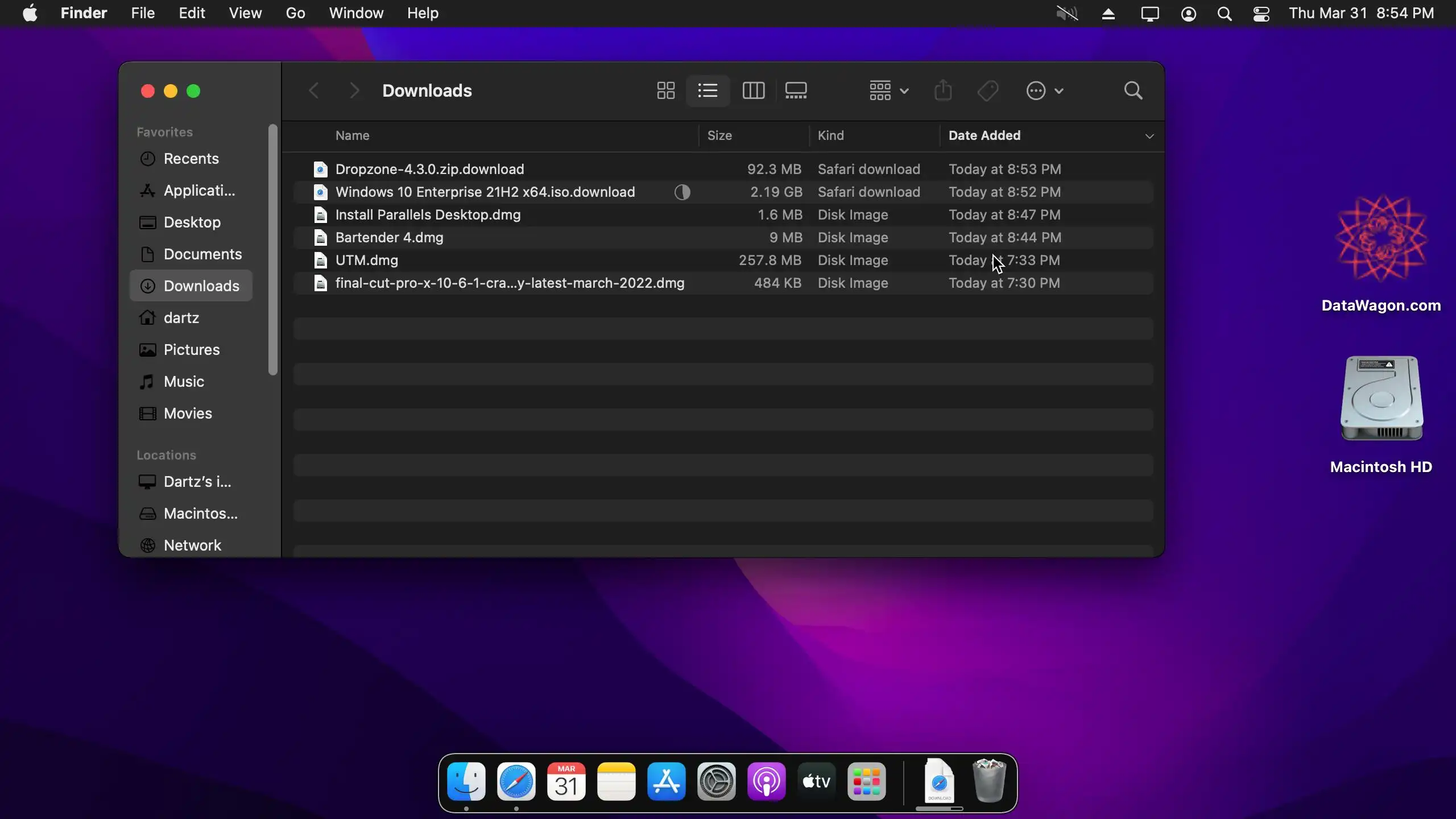Switch to column view in Finder toolbar

click(754, 90)
